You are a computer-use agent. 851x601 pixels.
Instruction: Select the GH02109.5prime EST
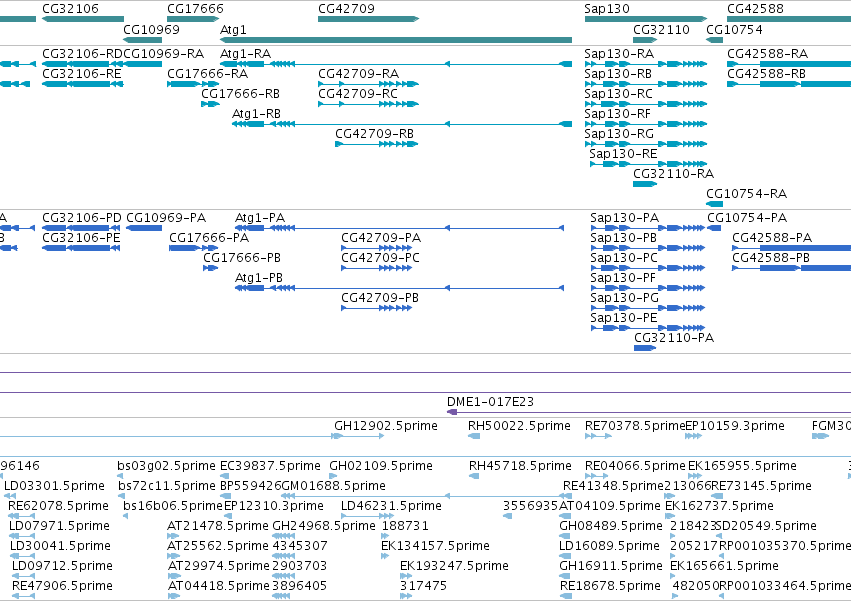[x=335, y=476]
